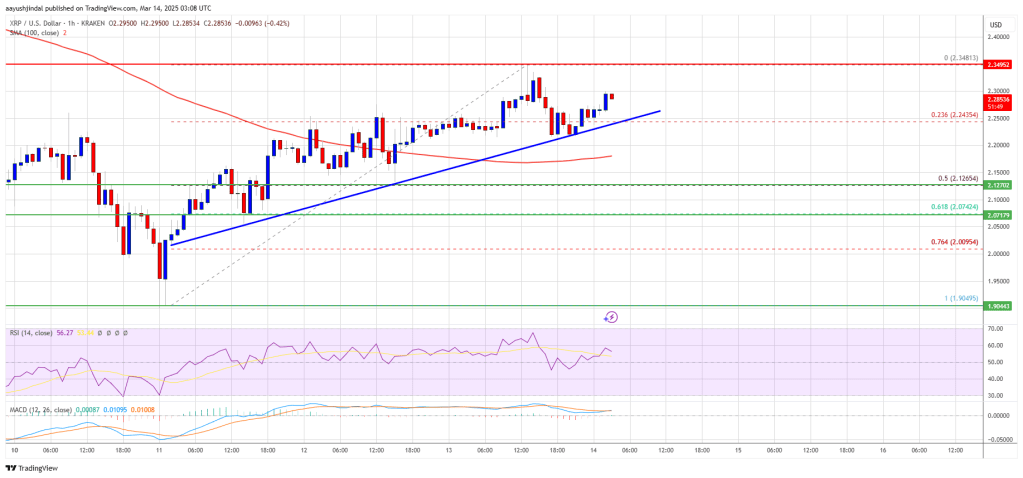1023x478 pixels.
Task: Select the XRP / U.S. Dollar symbol title
Action: [x=36, y=23]
